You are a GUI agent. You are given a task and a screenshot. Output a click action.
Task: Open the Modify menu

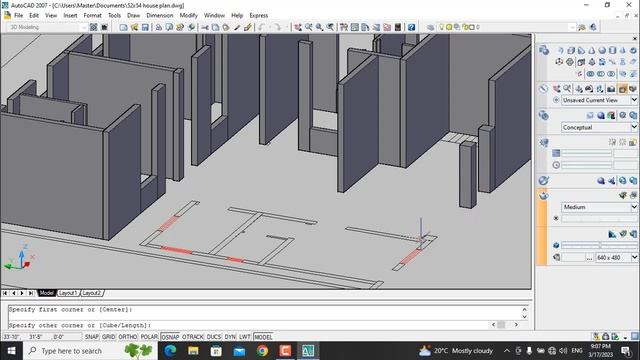(x=189, y=16)
